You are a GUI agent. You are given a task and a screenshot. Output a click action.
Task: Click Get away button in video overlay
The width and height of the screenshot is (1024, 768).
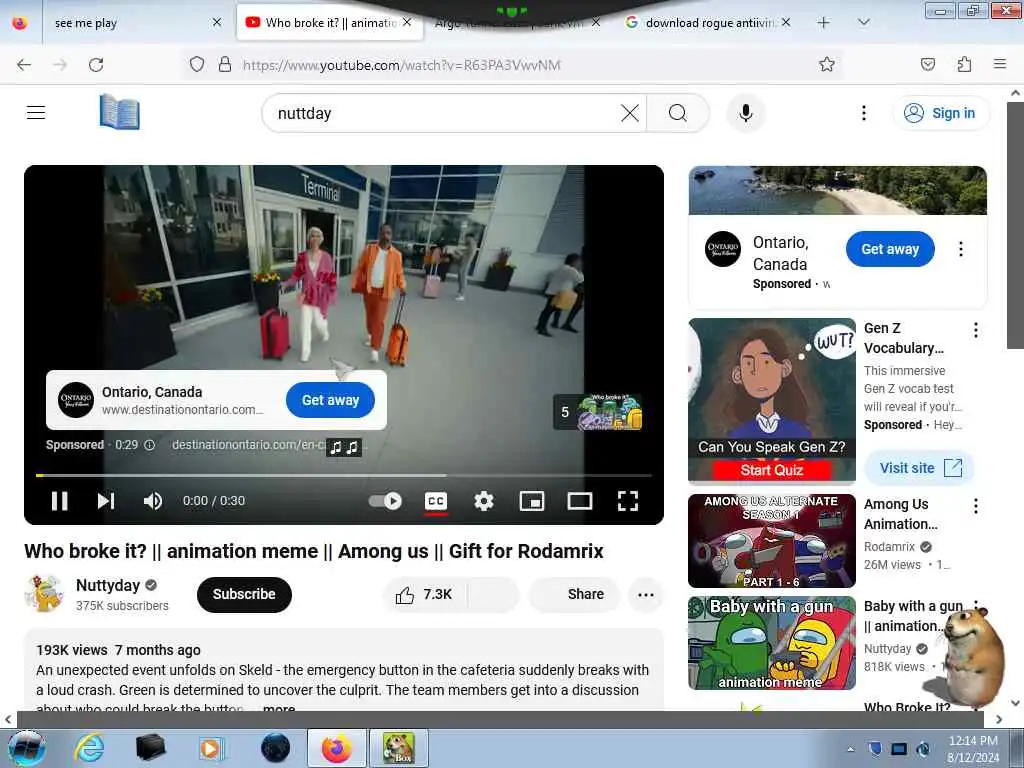[330, 400]
